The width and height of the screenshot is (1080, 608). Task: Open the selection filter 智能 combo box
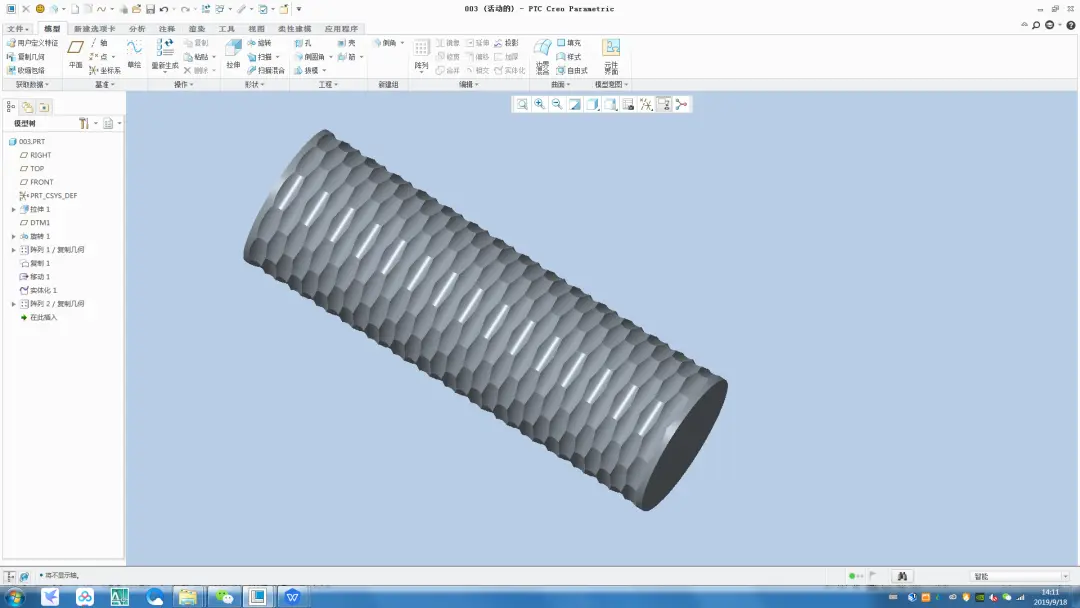click(1019, 576)
